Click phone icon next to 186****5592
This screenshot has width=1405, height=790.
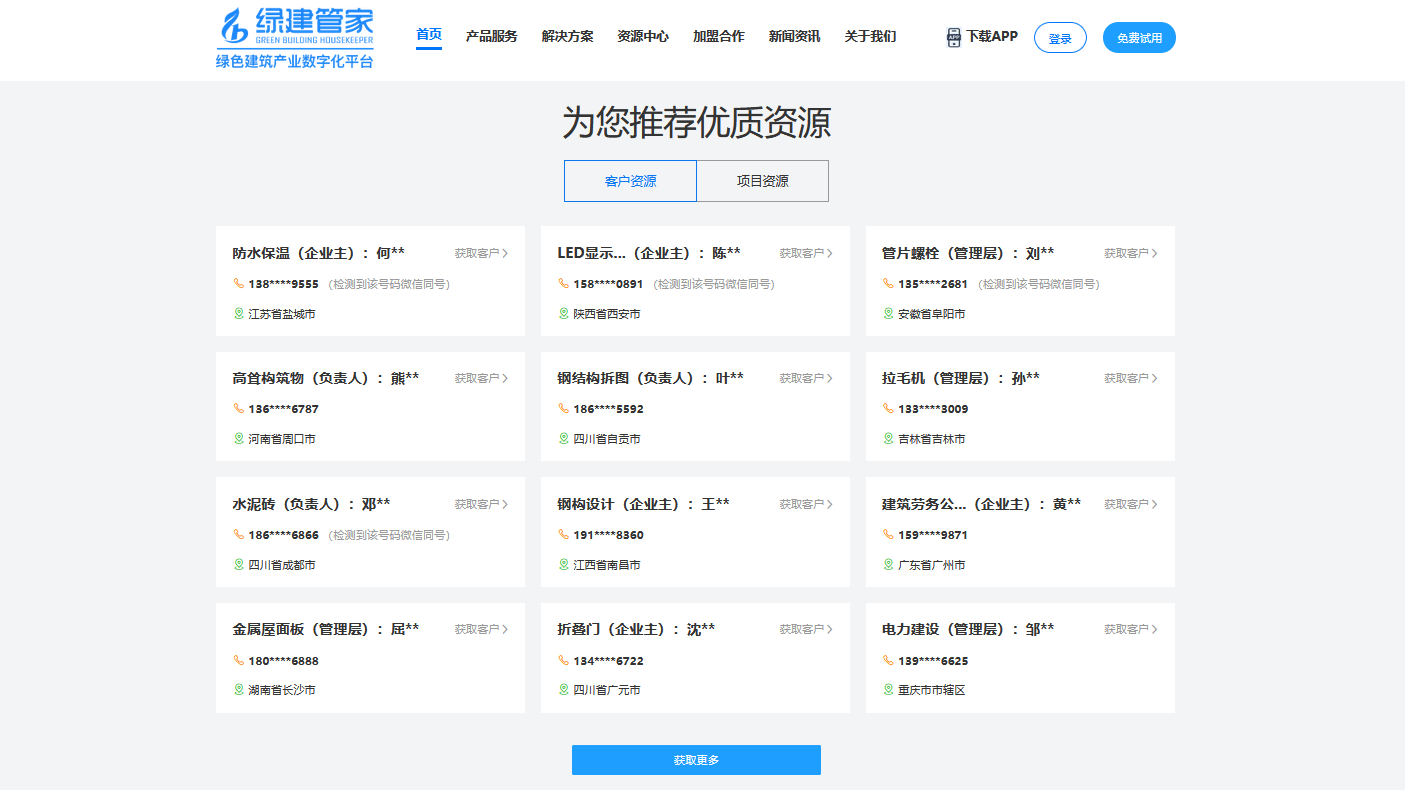coord(564,409)
